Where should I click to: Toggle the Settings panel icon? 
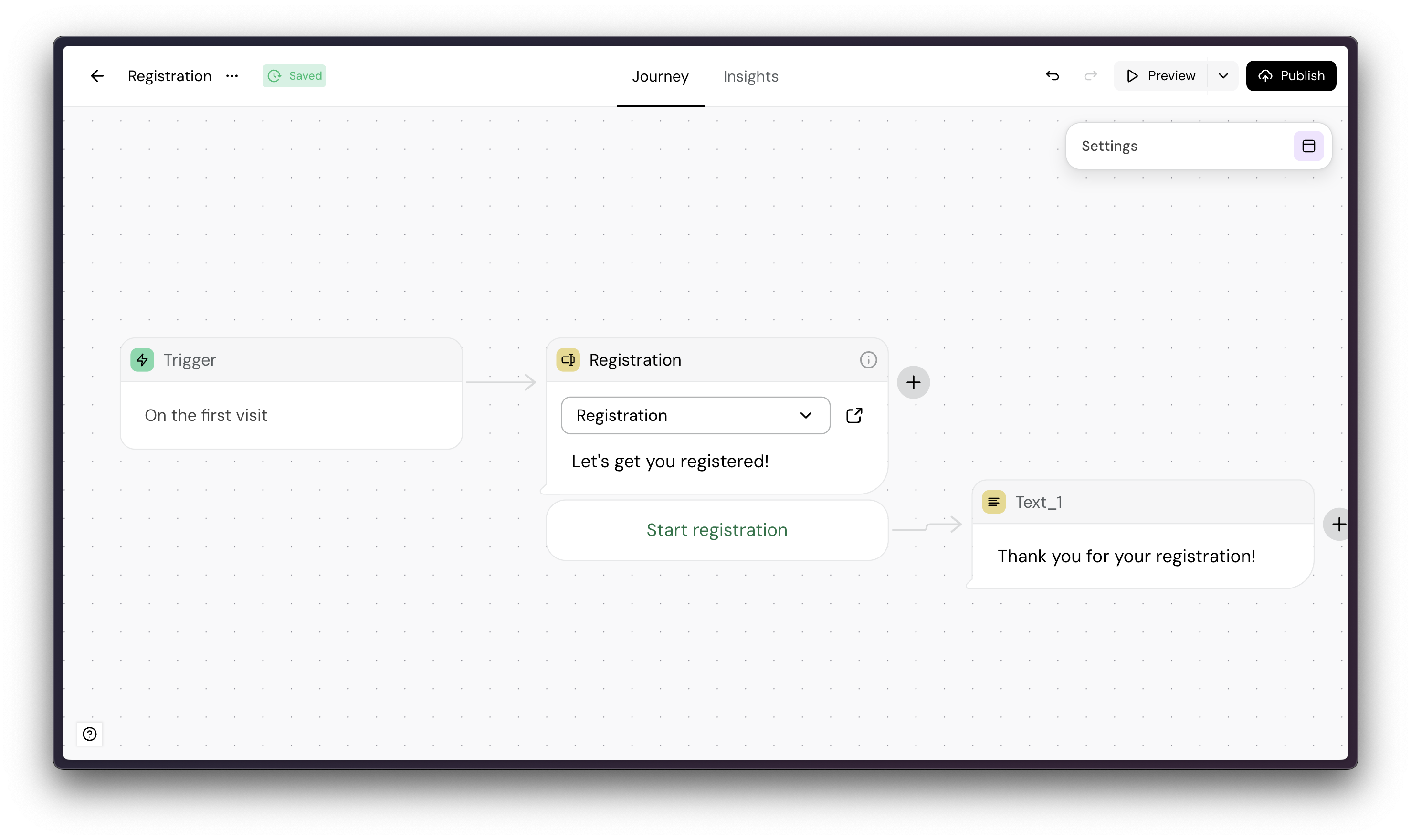pos(1308,146)
